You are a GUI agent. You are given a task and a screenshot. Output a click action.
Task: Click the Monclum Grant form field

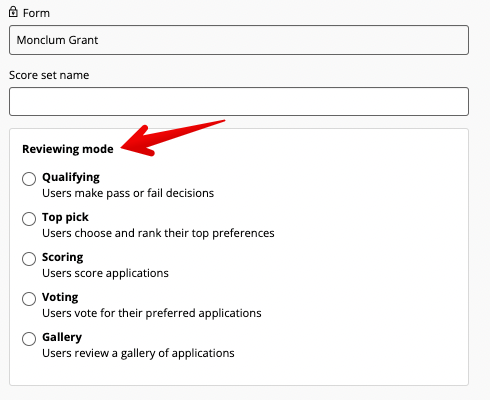(239, 40)
